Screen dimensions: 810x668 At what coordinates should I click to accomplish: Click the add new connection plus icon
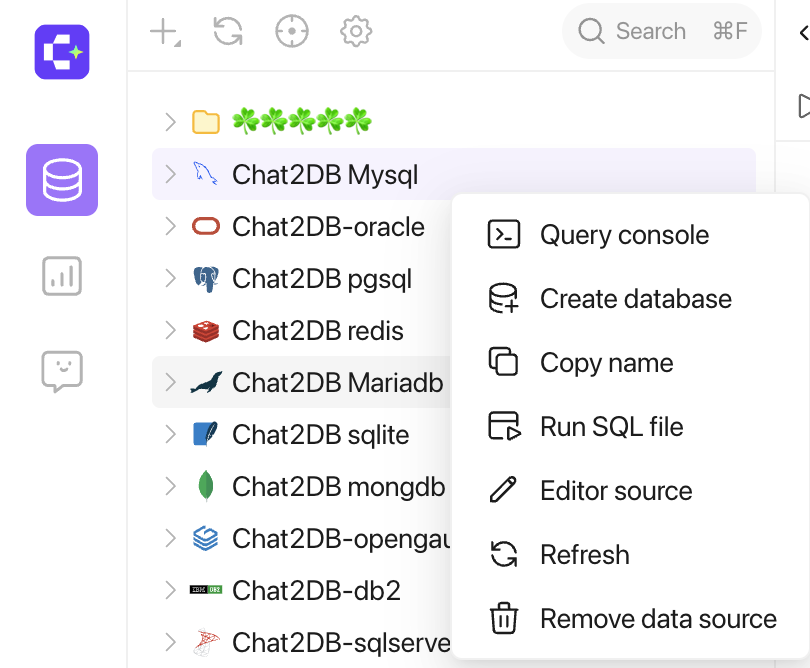point(165,32)
